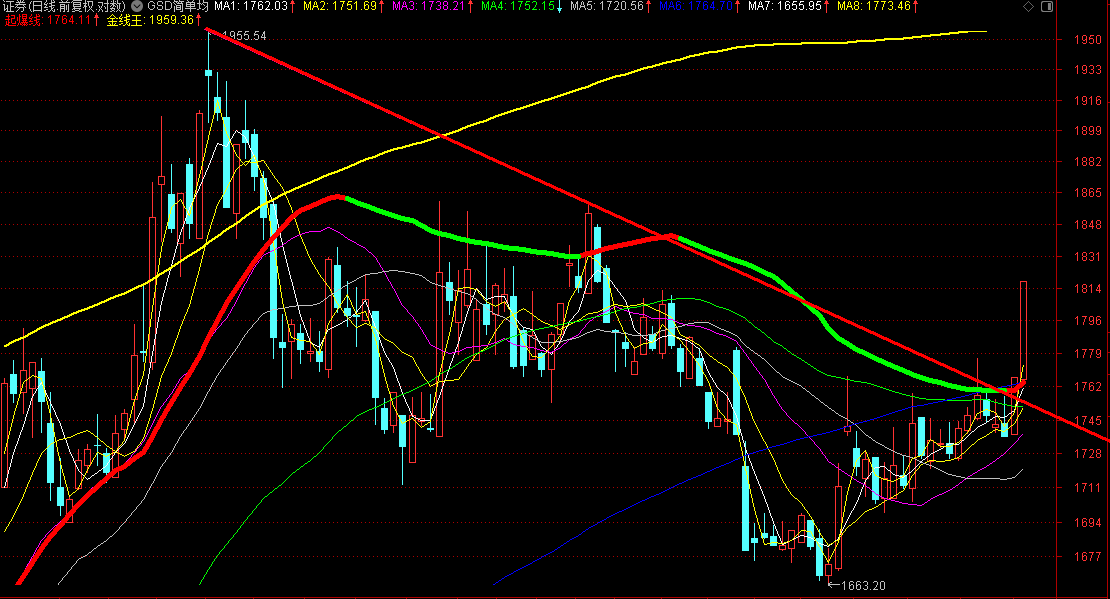
Task: Click the GSD简单均 indicator name
Action: [x=179, y=6]
